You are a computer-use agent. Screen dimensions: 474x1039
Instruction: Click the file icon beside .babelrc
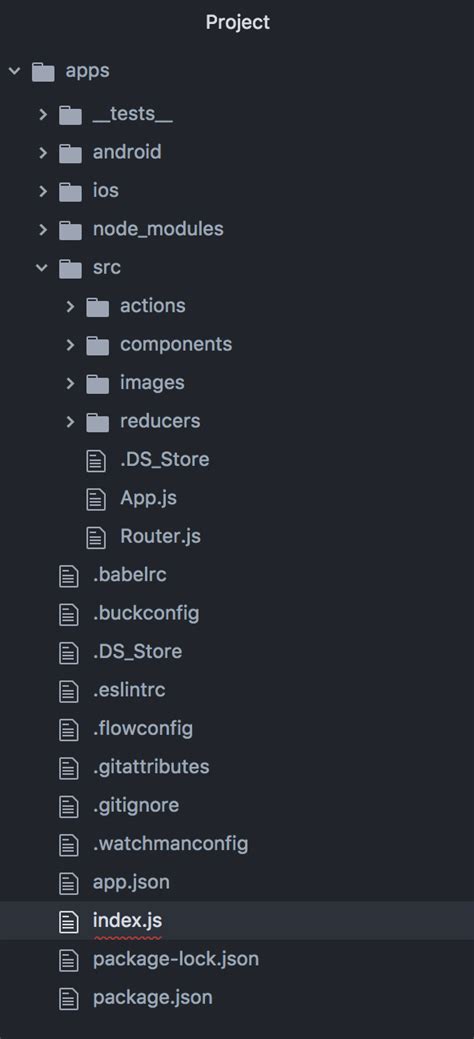tap(69, 575)
